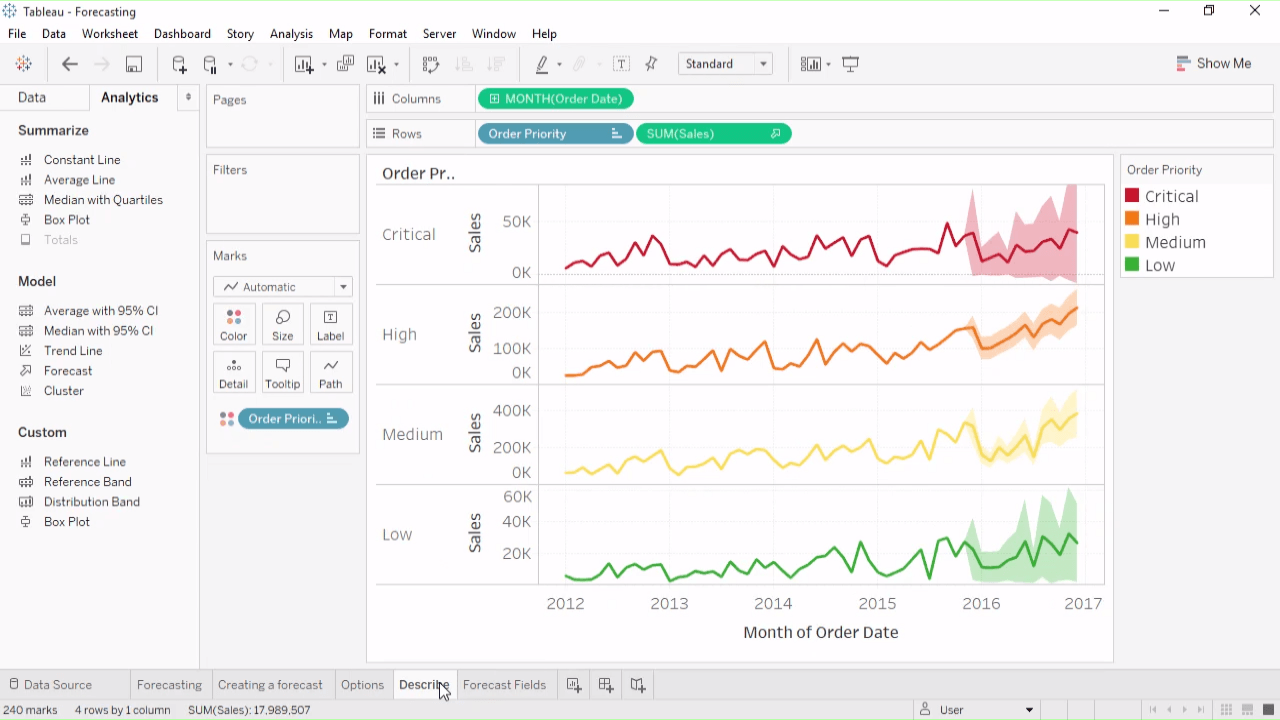1280x720 pixels.
Task: Click the Fix axes pin icon
Action: (x=652, y=64)
